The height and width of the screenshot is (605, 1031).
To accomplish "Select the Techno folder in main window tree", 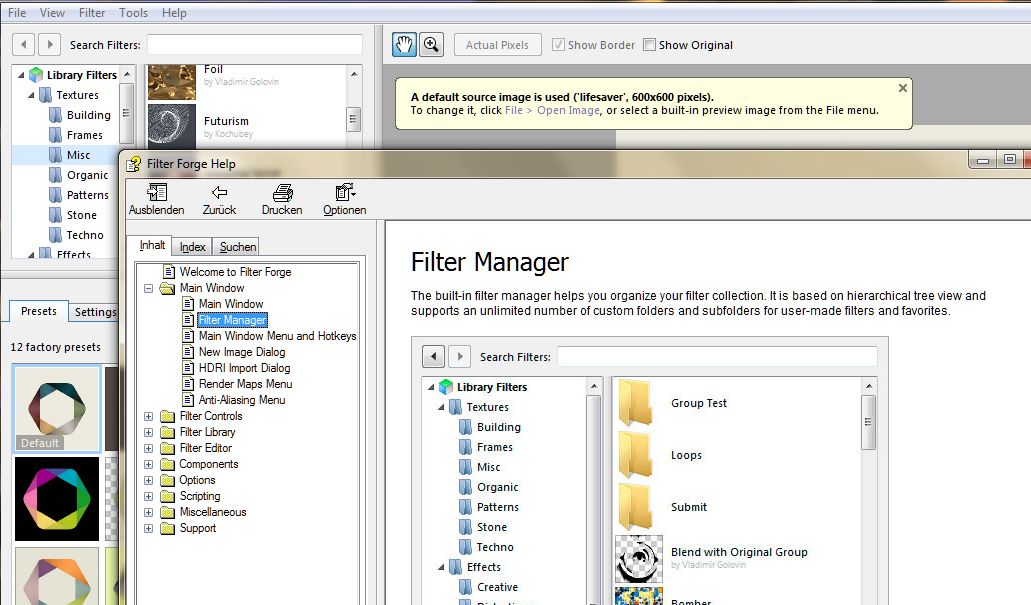I will (x=76, y=235).
